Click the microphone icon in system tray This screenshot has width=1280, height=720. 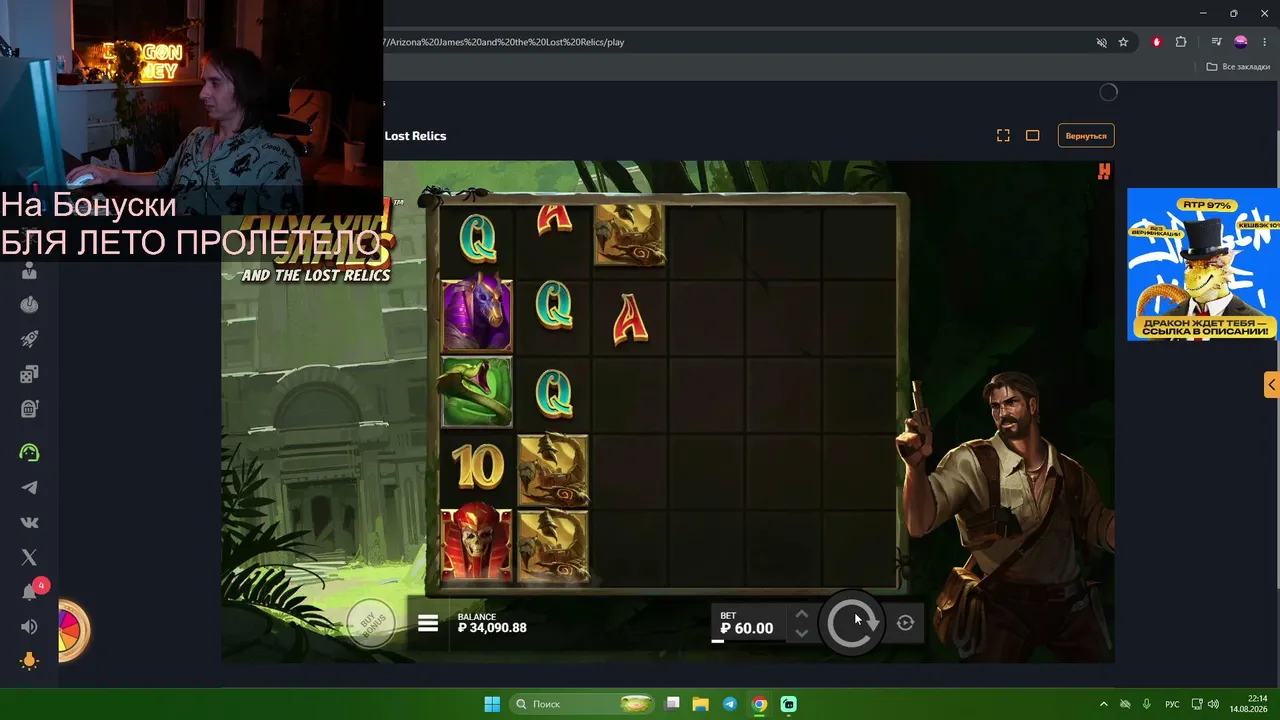coord(1146,704)
